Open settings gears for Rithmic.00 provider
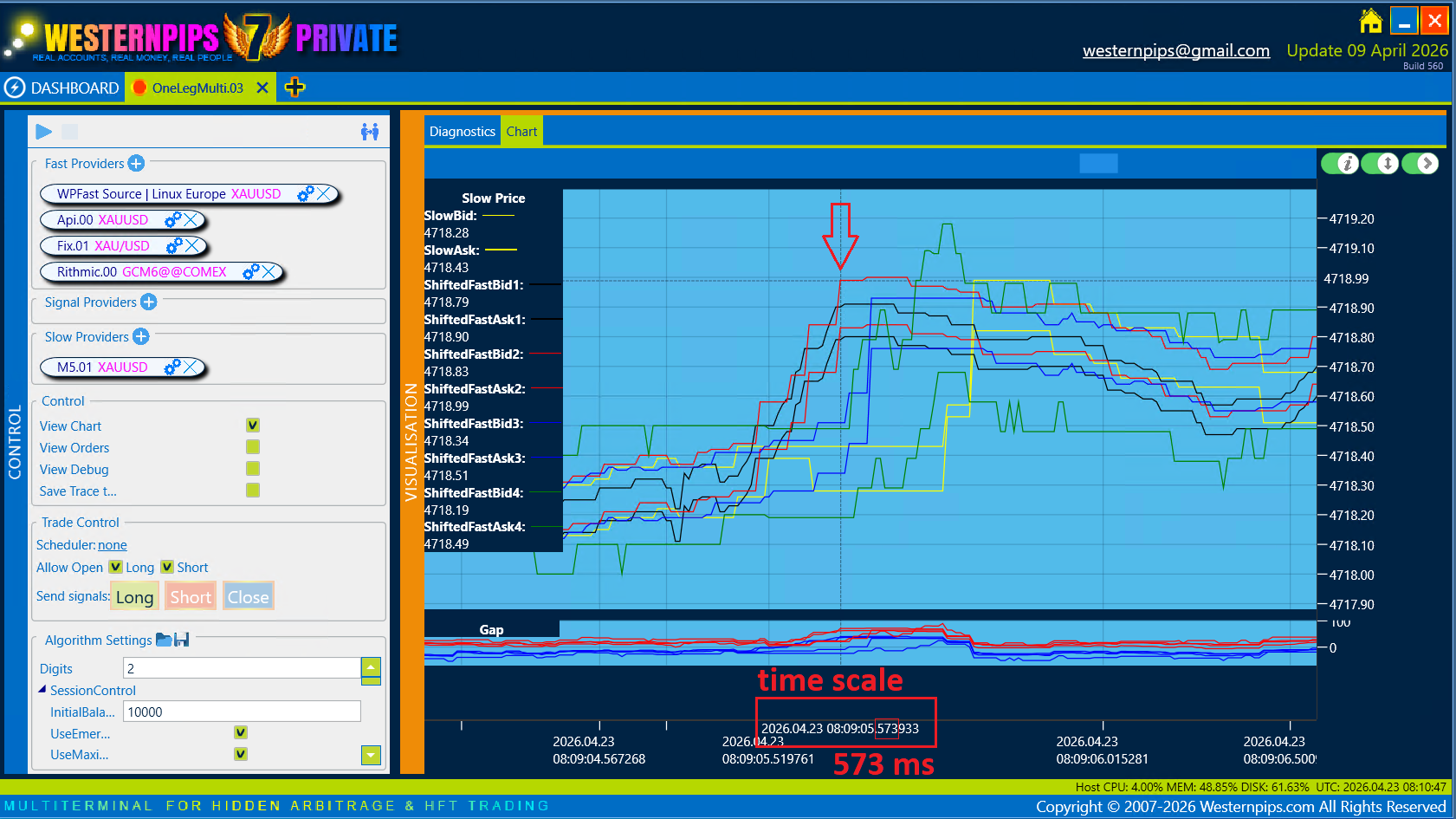The width and height of the screenshot is (1456, 819). pyautogui.click(x=250, y=272)
